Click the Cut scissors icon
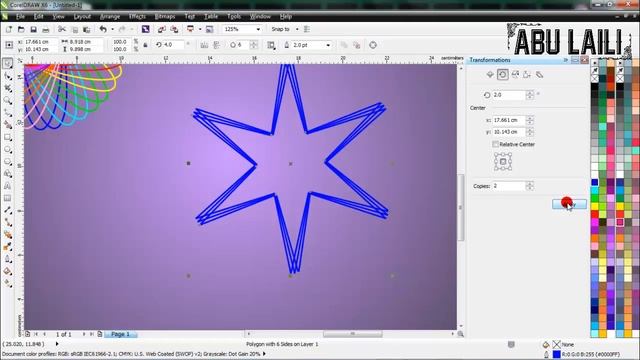Screen dimensions: 640x360 click(62, 29)
